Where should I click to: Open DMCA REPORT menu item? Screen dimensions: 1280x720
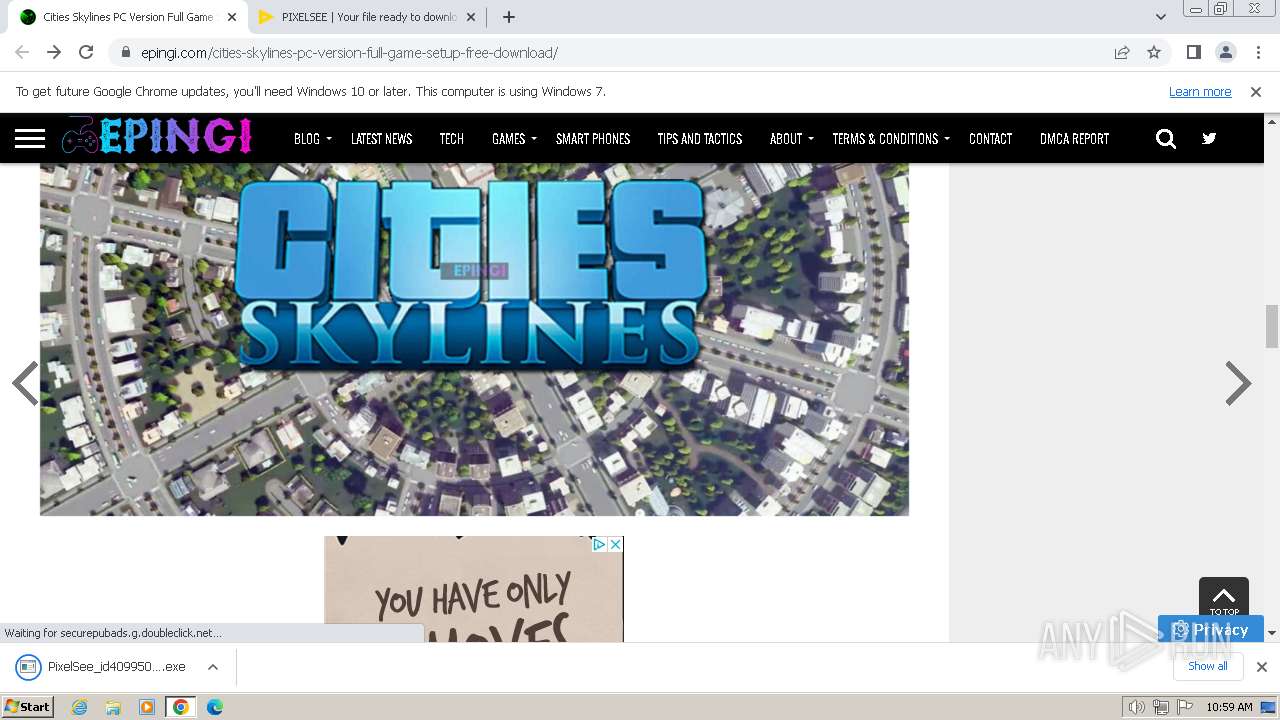(1074, 138)
